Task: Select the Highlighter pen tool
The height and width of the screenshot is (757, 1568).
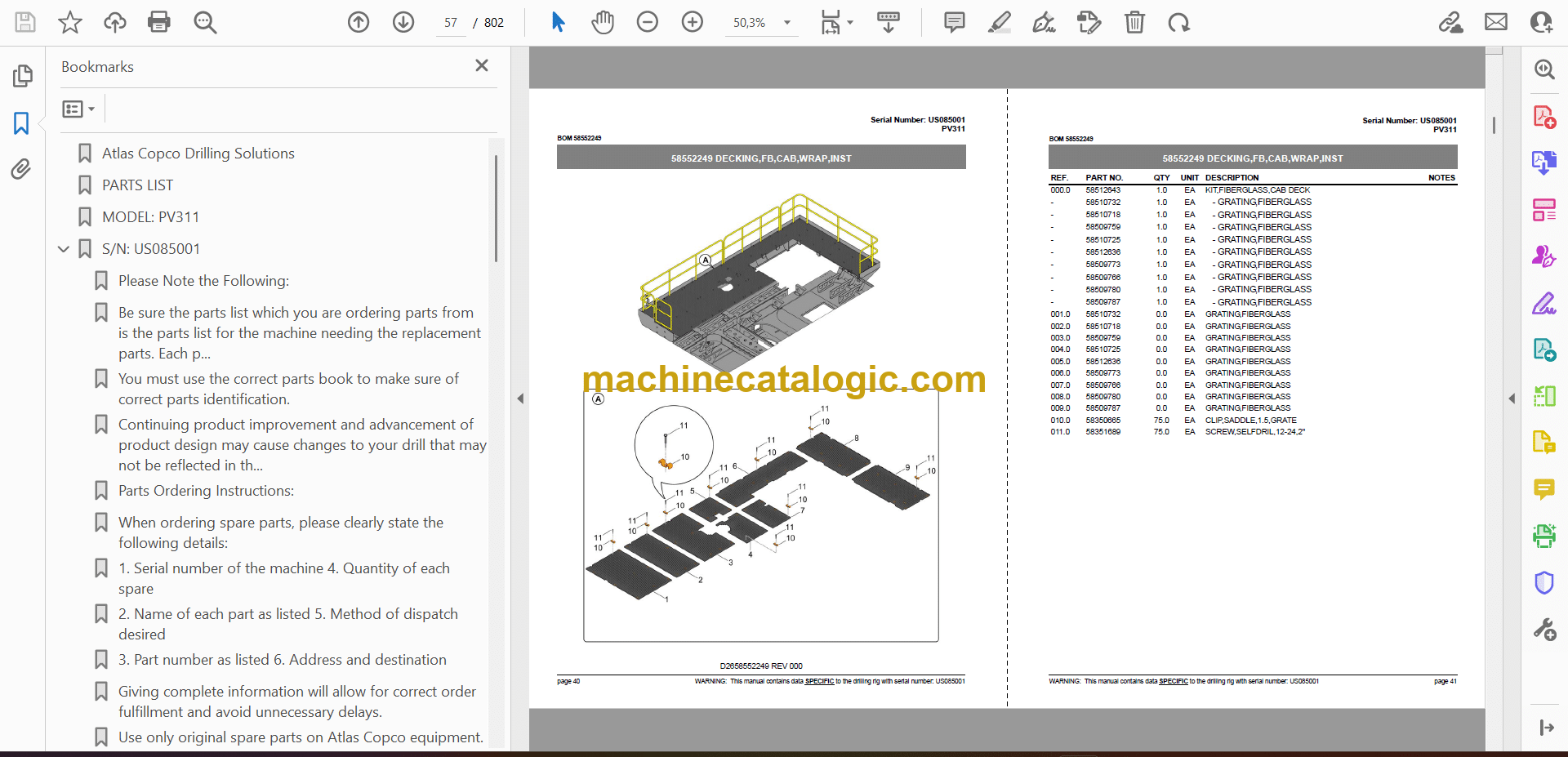Action: click(x=999, y=22)
